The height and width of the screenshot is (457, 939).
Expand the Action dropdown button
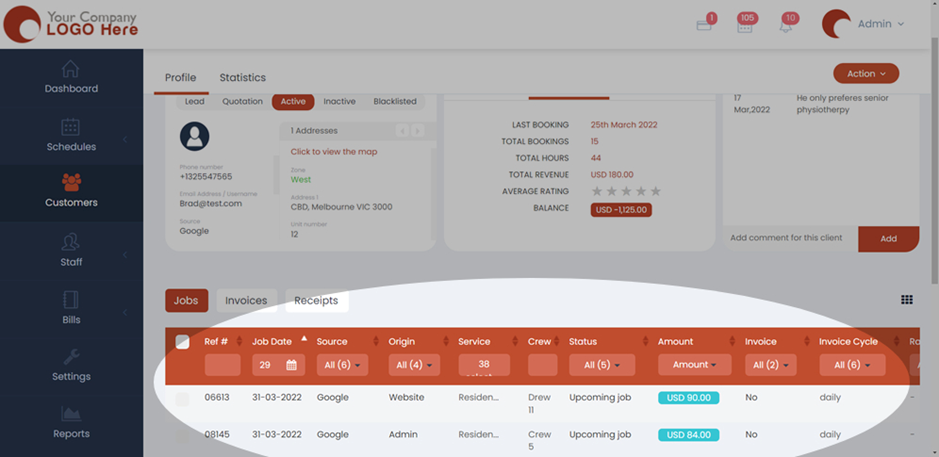point(865,74)
